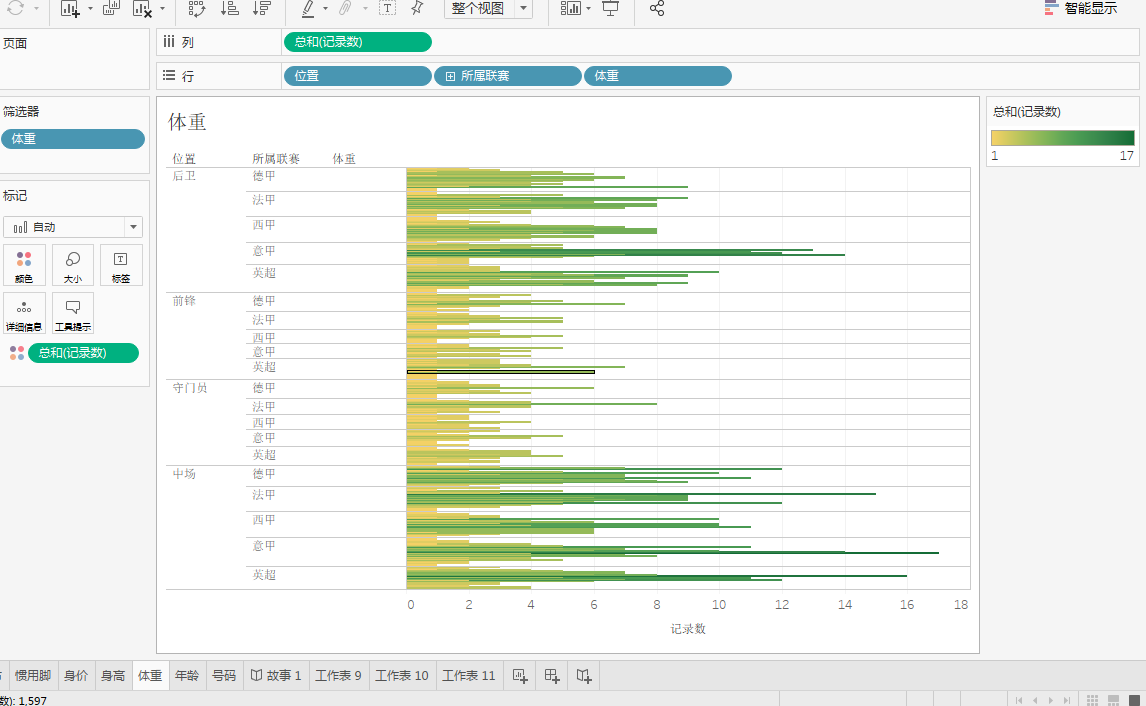Click the 详细信息 detail mark card
Image resolution: width=1146 pixels, height=706 pixels.
point(24,314)
